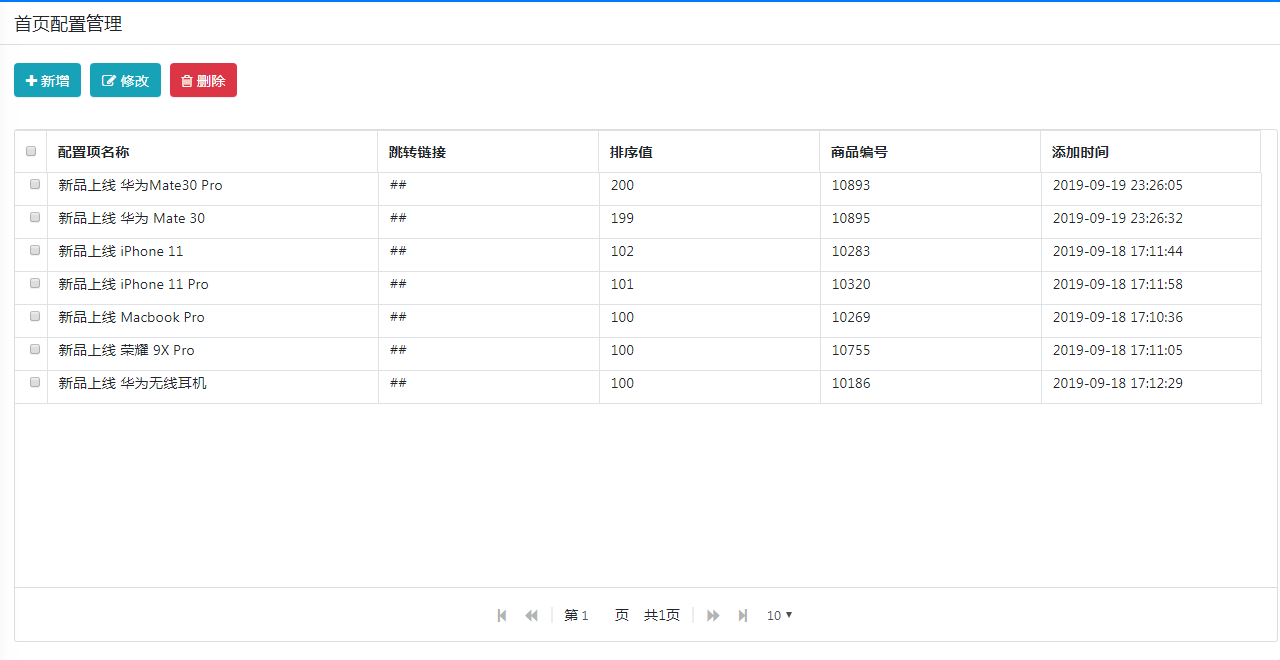The width and height of the screenshot is (1280, 660).
Task: Sort by 添加时间 column header
Action: pyautogui.click(x=1150, y=152)
